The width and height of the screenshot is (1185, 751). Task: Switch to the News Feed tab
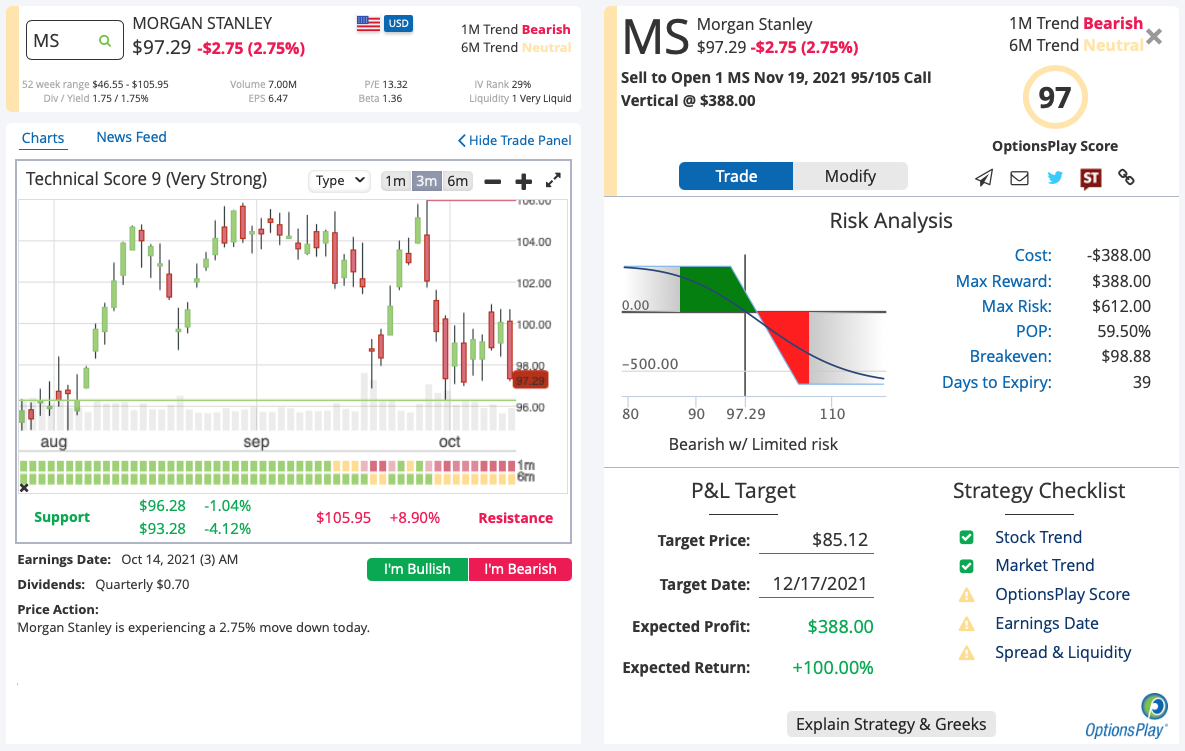[x=131, y=138]
